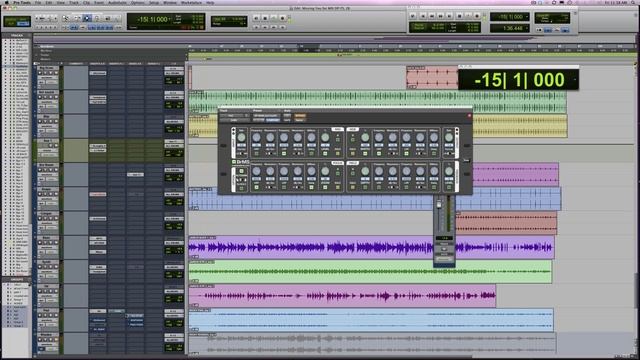Enable Spot edit mode
The image size is (640, 360).
[23, 19]
